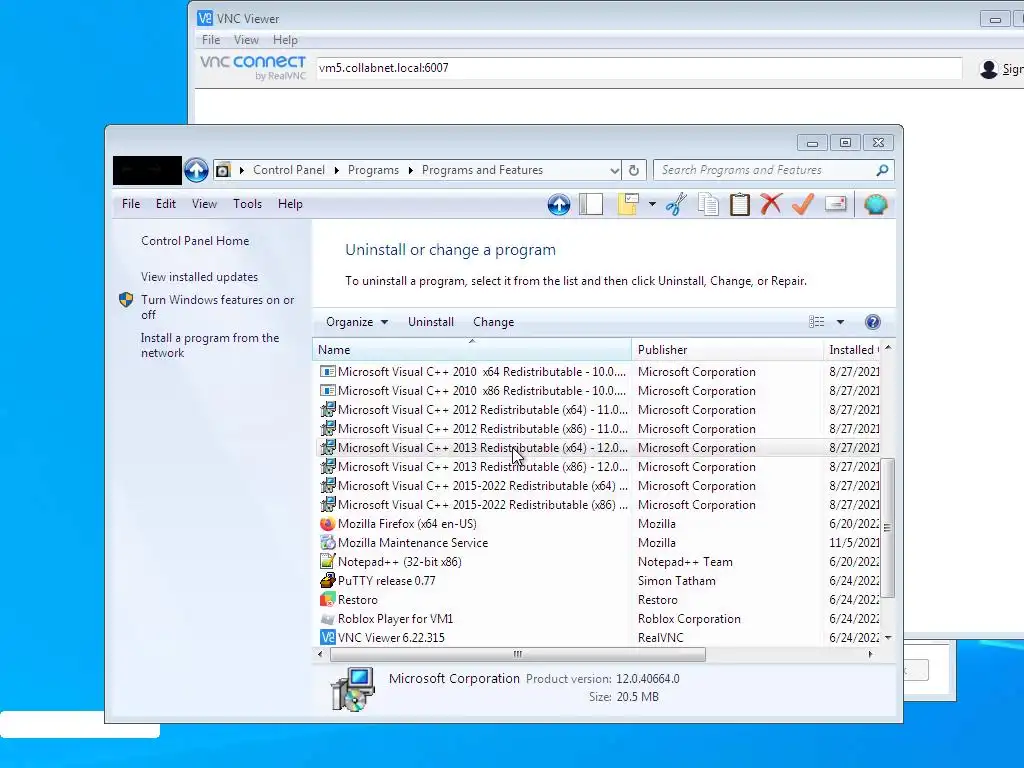The height and width of the screenshot is (768, 1024).
Task: Click the Restoro program icon
Action: pyautogui.click(x=327, y=600)
